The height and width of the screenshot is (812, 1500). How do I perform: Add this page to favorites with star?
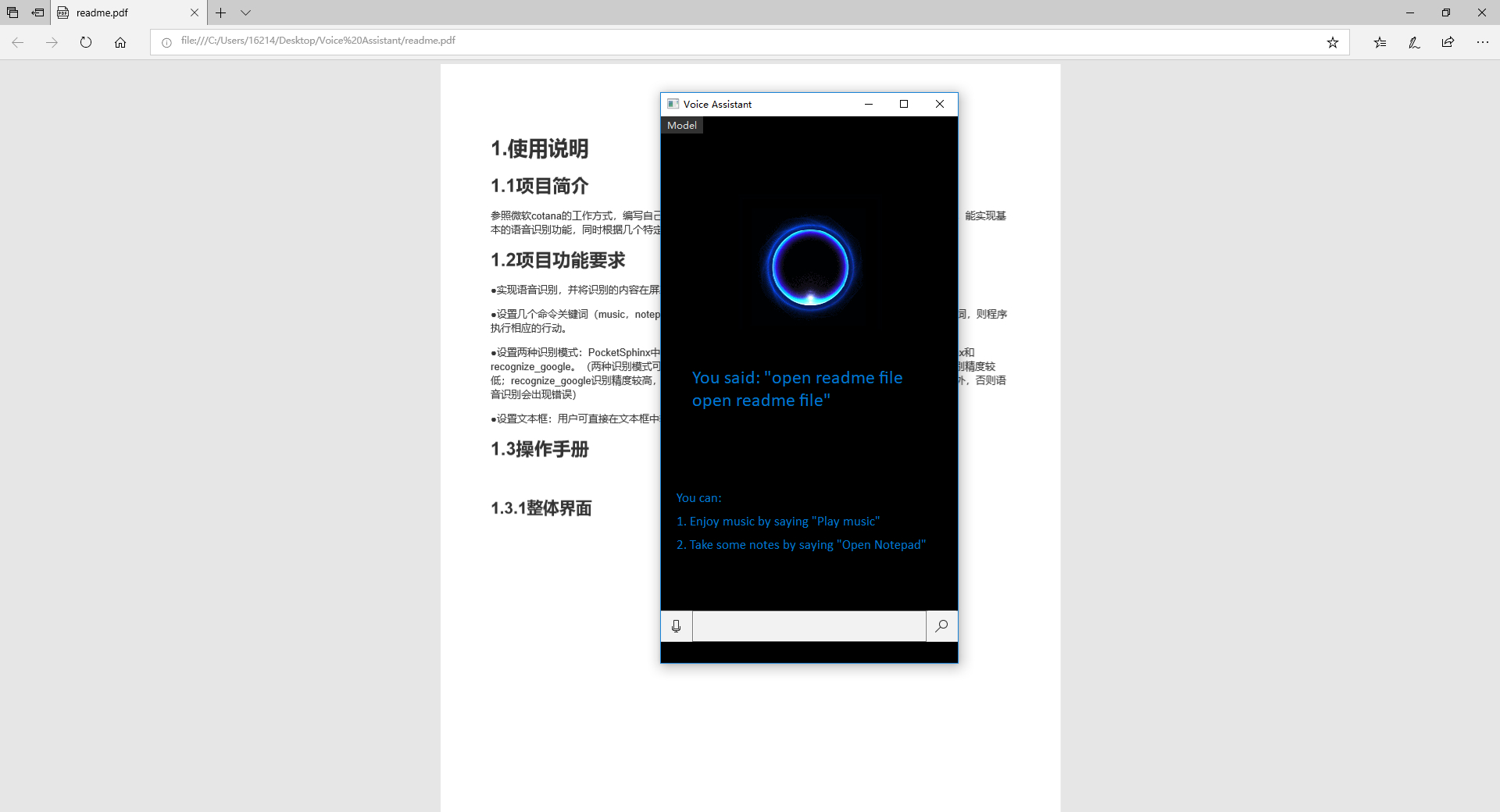pos(1332,42)
